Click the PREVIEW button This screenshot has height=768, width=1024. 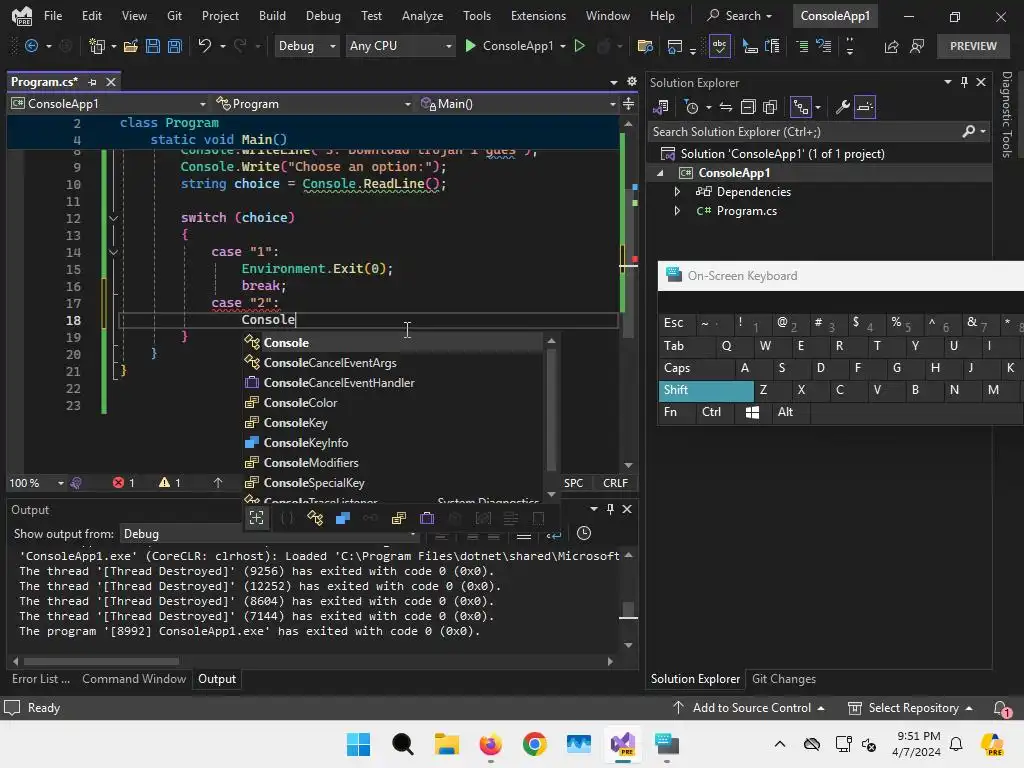coord(973,46)
